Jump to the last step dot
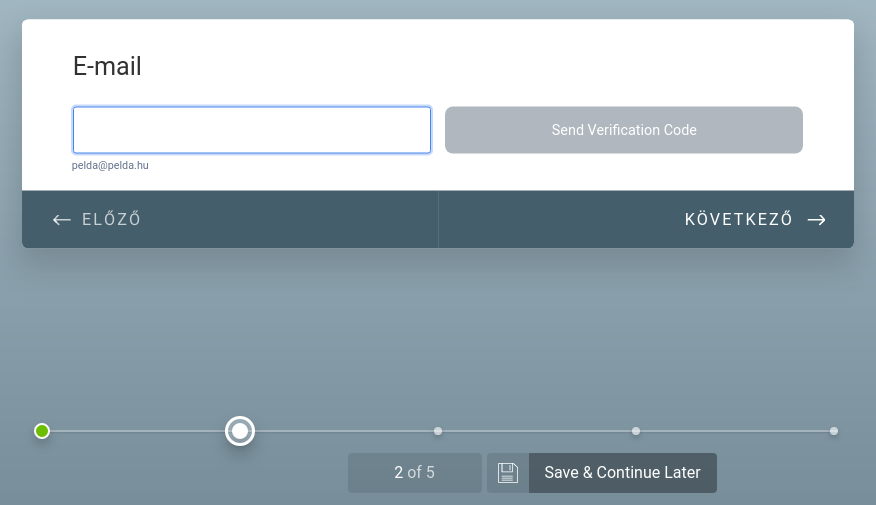Image resolution: width=876 pixels, height=505 pixels. point(834,431)
